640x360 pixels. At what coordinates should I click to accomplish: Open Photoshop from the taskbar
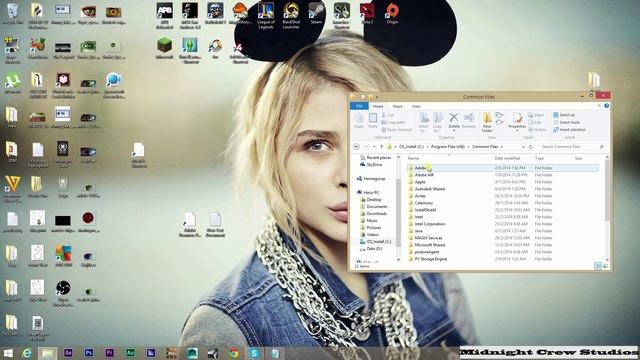click(89, 353)
